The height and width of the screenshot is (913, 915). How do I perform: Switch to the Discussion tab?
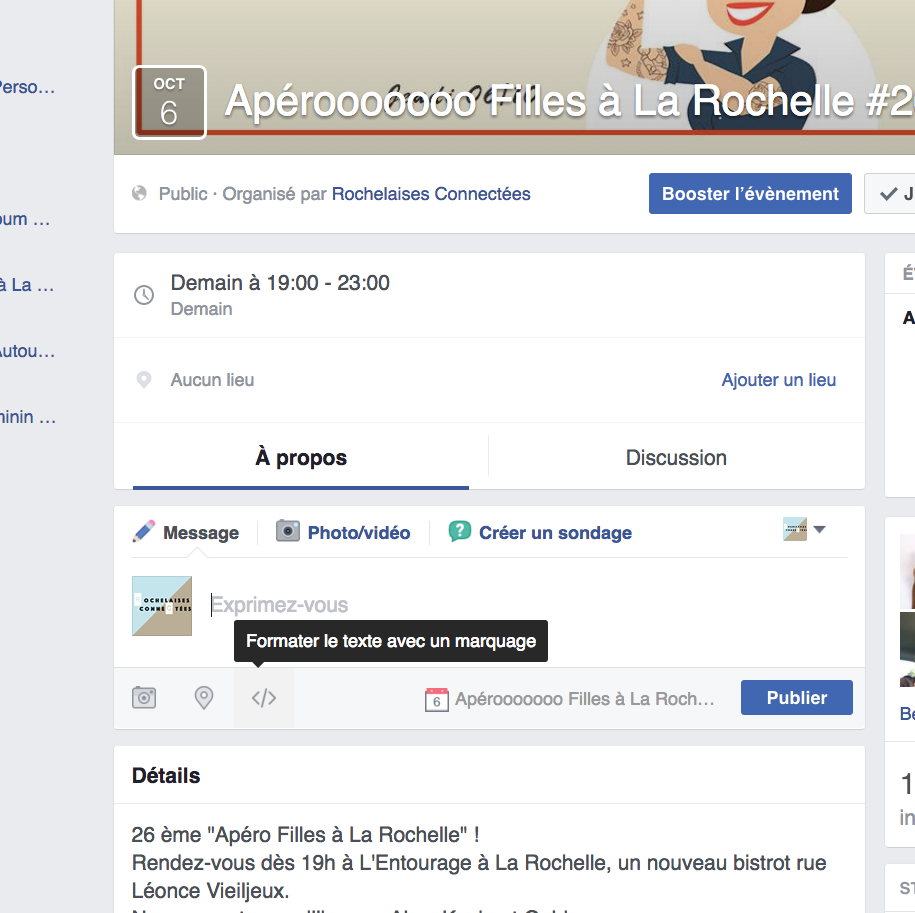click(676, 458)
